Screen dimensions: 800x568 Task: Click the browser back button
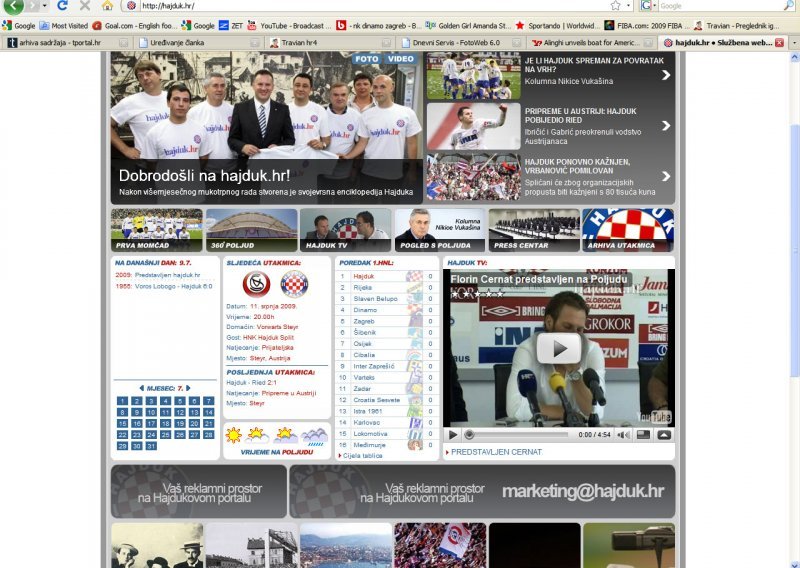coord(14,6)
